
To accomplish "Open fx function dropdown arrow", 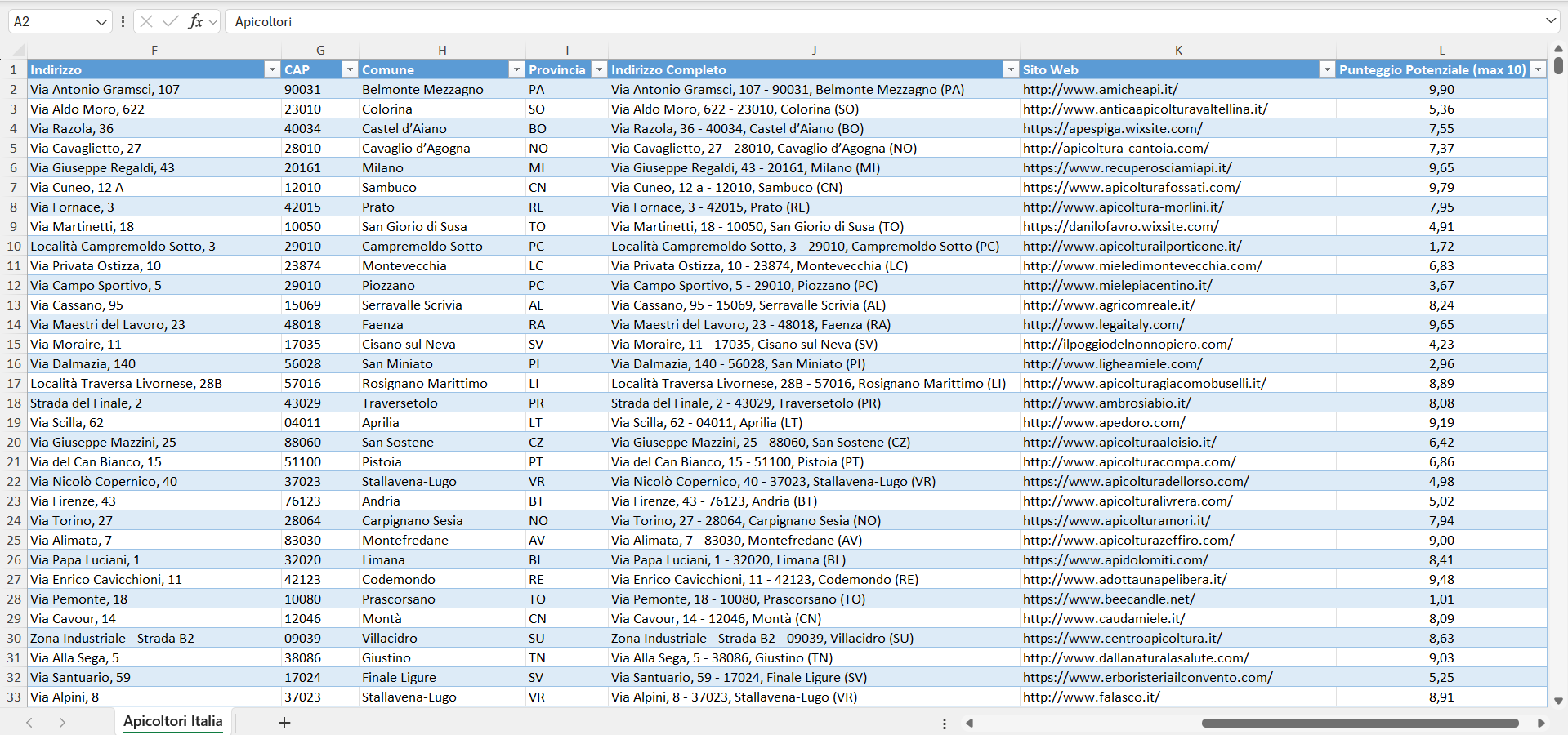I will (x=213, y=21).
